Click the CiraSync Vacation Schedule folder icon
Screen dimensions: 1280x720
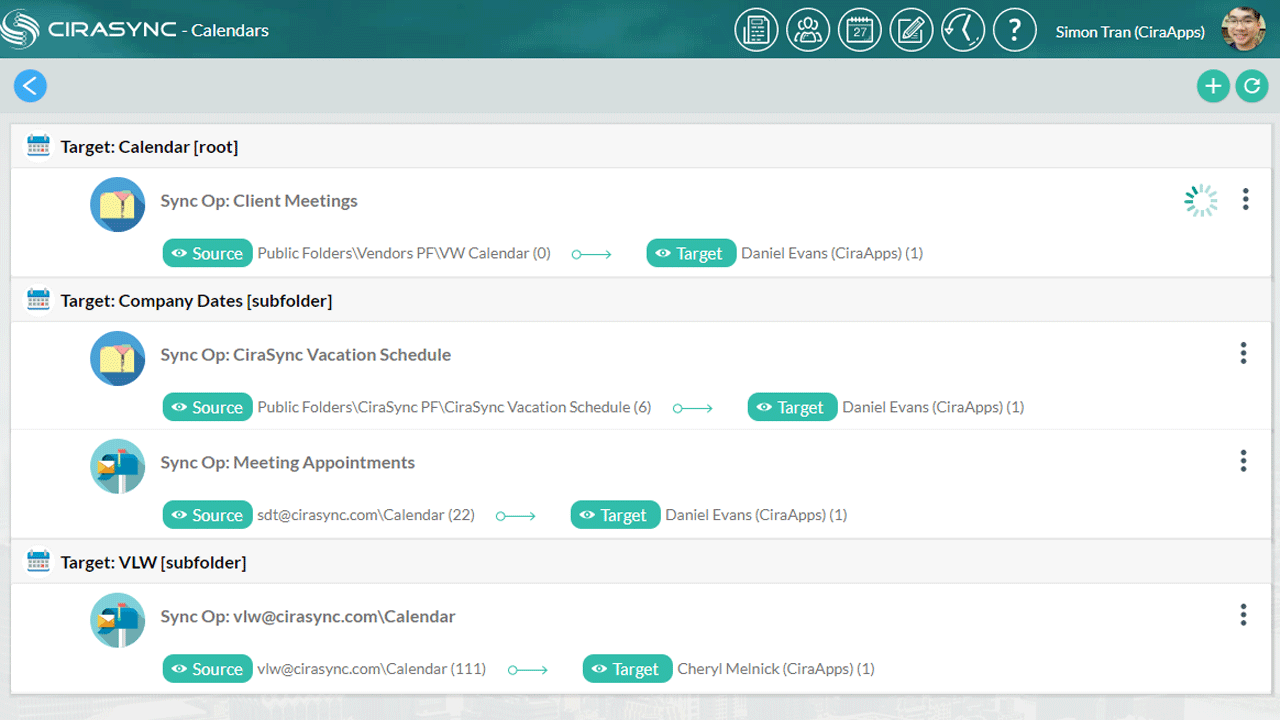tap(118, 358)
